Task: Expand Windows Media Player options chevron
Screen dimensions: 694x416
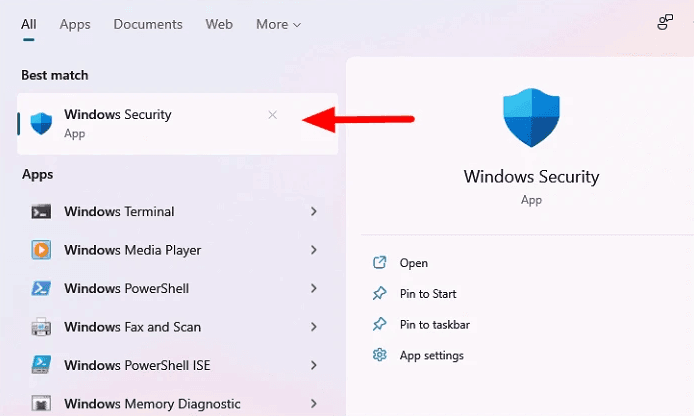Action: coord(314,250)
